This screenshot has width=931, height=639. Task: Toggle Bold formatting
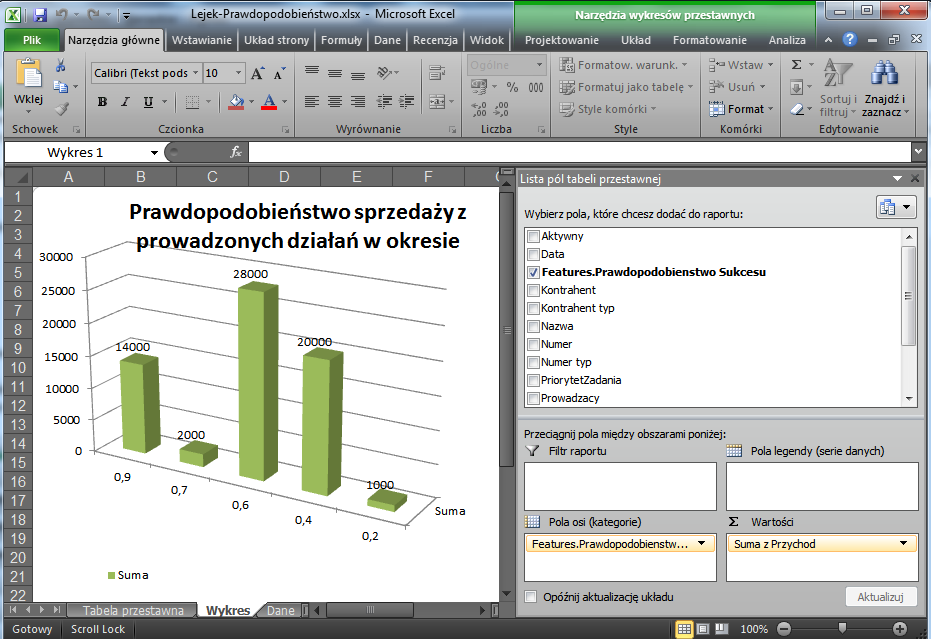[x=102, y=102]
